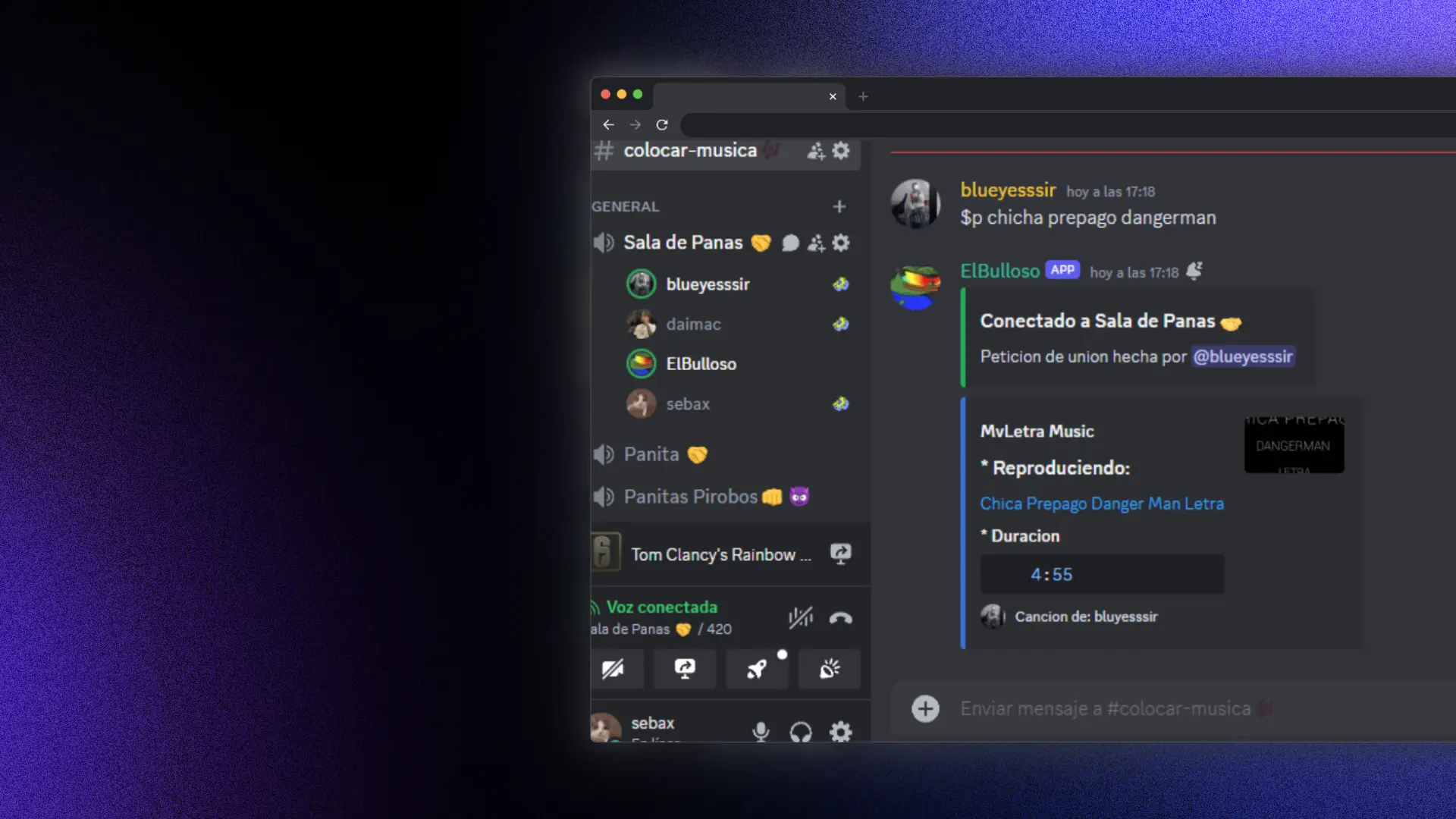
Task: Open the soundboard button
Action: [x=830, y=669]
